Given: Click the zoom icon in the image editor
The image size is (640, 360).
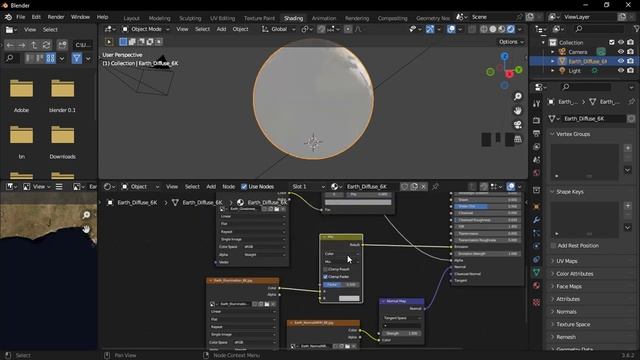Looking at the screenshot, I should (x=86, y=215).
